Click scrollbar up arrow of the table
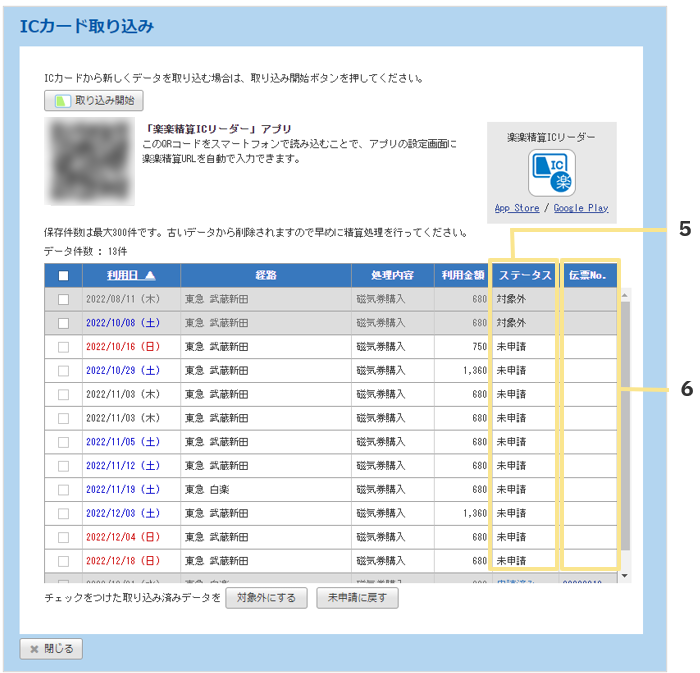Image resolution: width=700 pixels, height=673 pixels. coord(625,295)
